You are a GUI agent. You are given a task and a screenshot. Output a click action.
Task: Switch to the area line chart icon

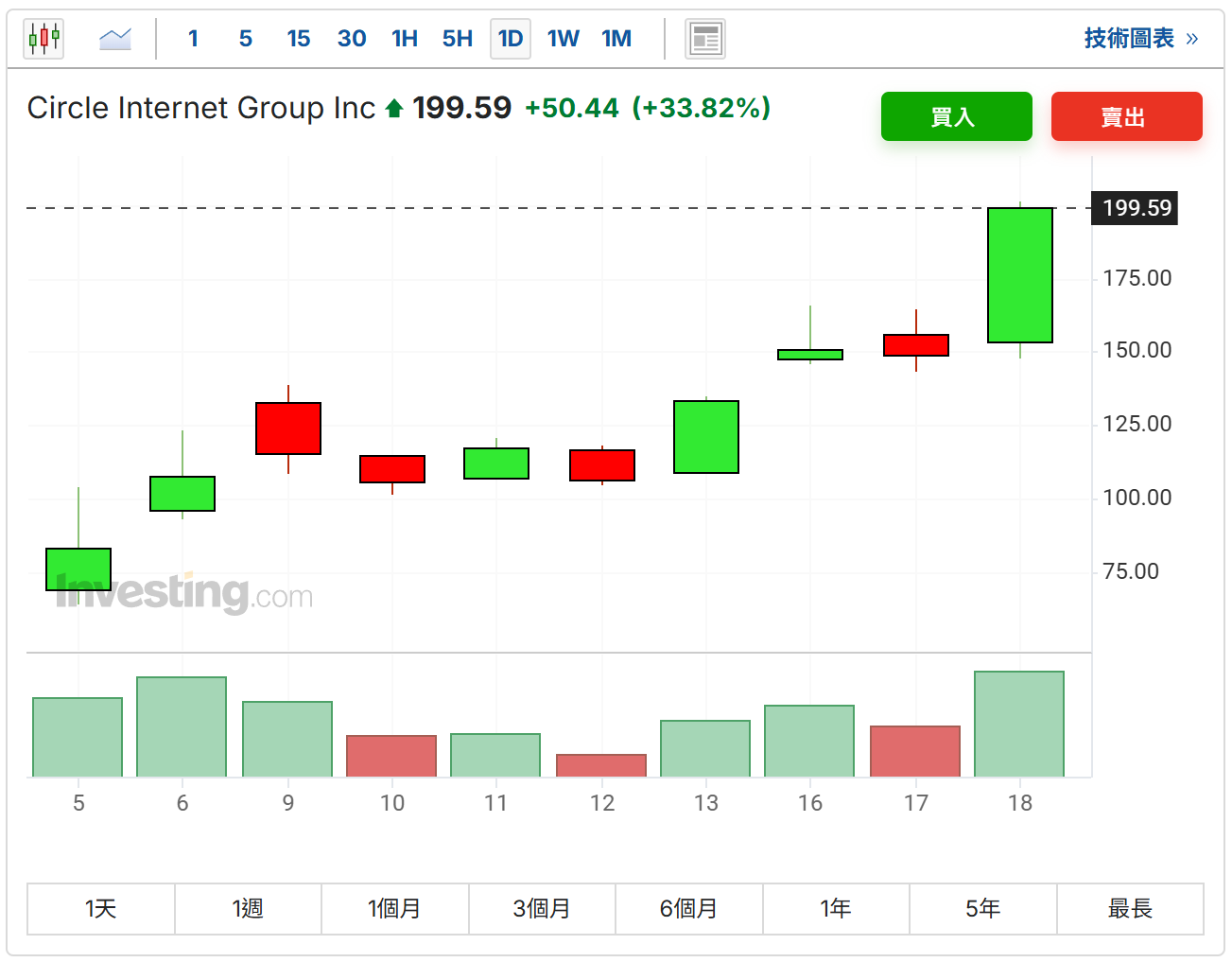[x=115, y=39]
